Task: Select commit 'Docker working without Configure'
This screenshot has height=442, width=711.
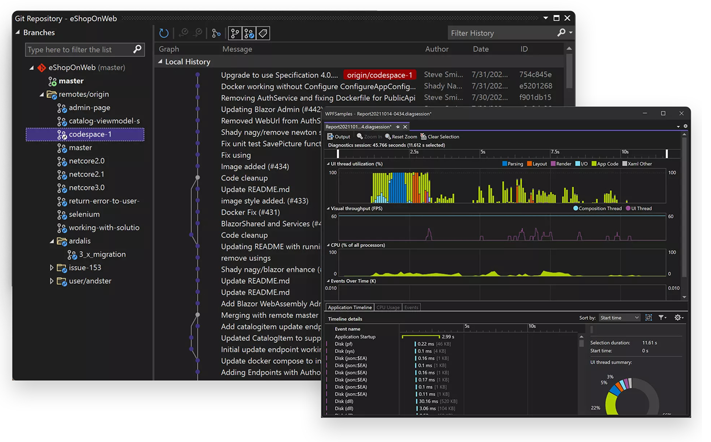Action: pyautogui.click(x=318, y=87)
